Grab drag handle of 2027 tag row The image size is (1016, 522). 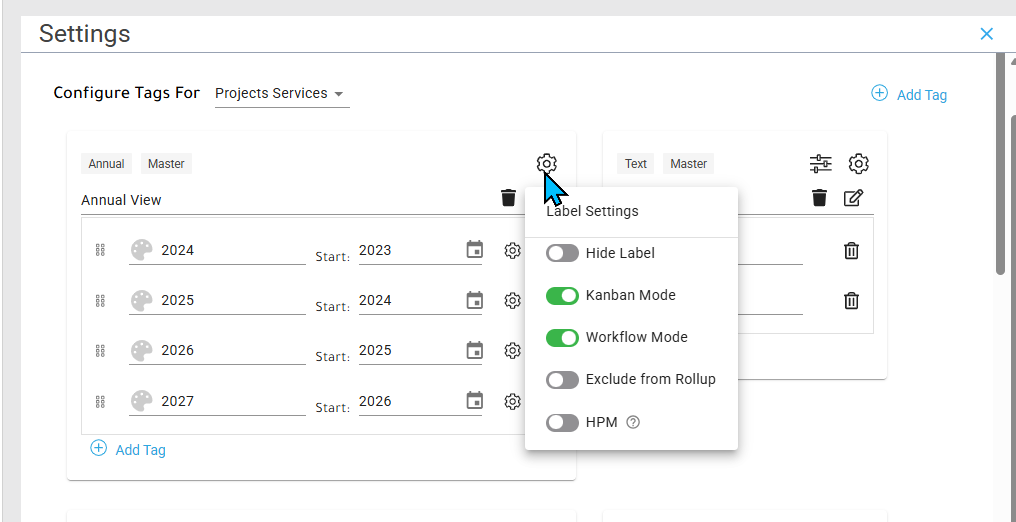coord(100,402)
